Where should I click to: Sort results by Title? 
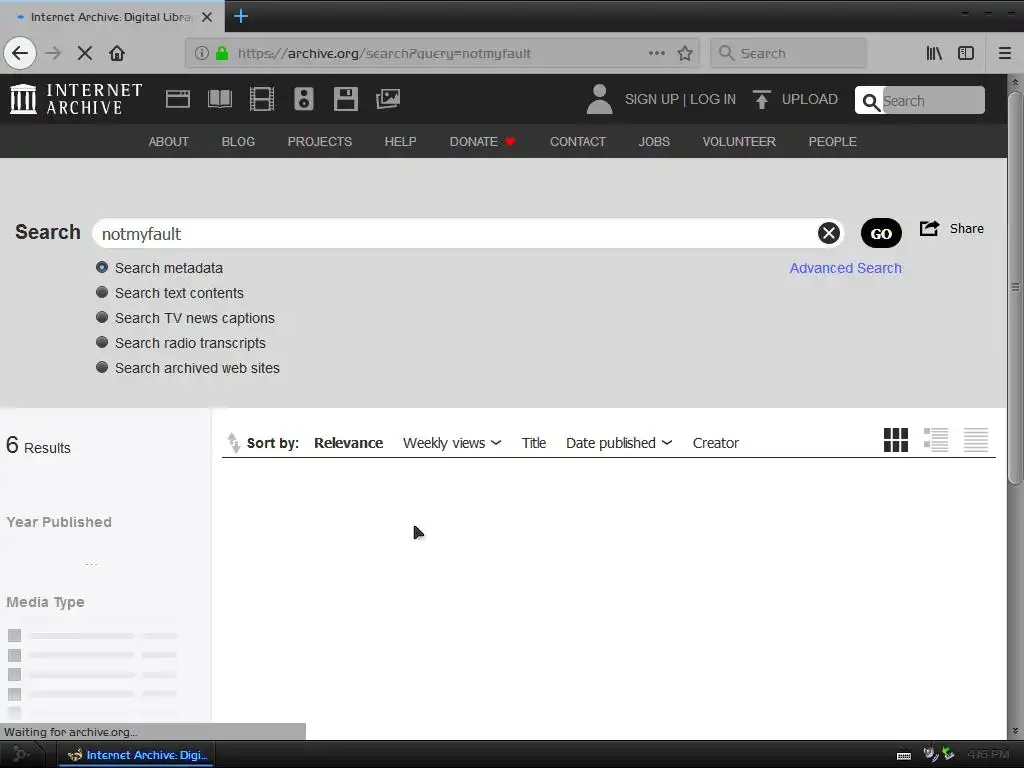click(534, 443)
